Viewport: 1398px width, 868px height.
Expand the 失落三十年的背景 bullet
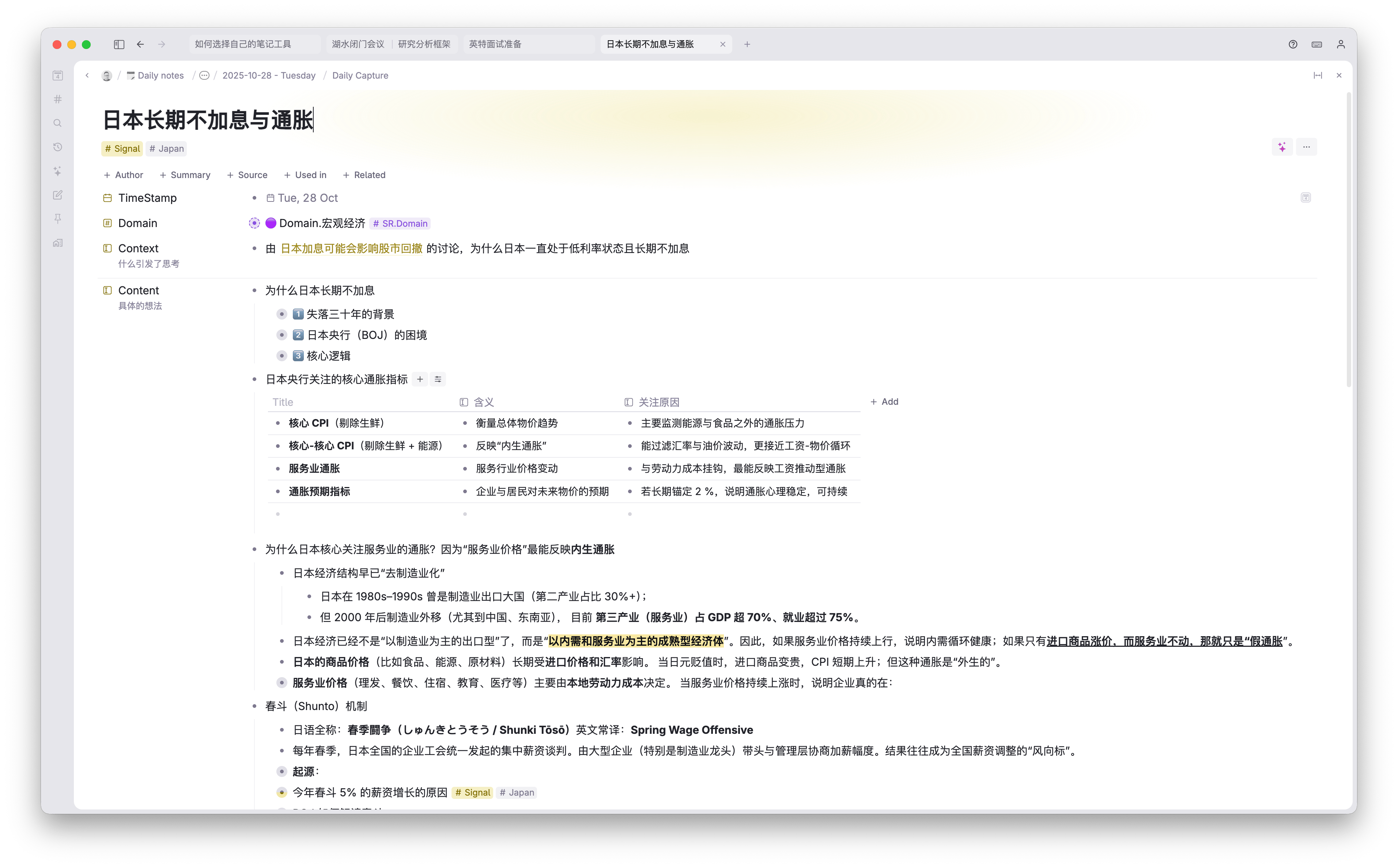(282, 314)
